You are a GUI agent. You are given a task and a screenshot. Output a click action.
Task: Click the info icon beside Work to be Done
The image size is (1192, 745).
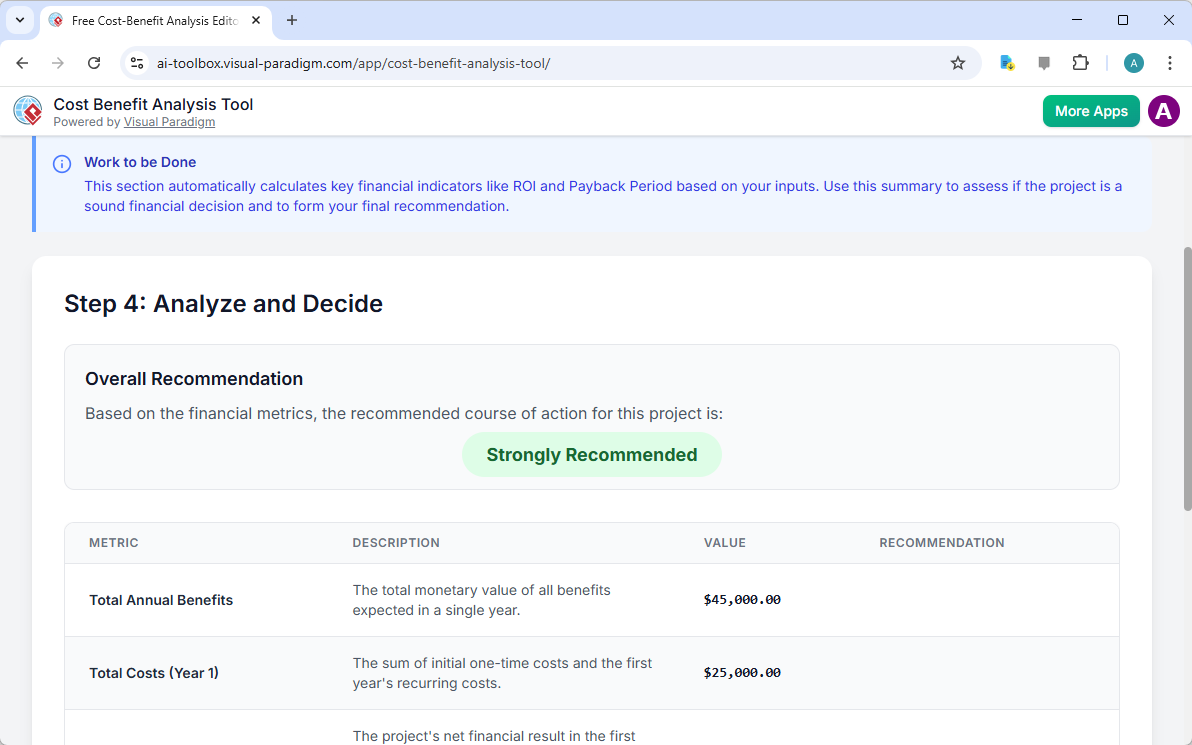point(61,163)
